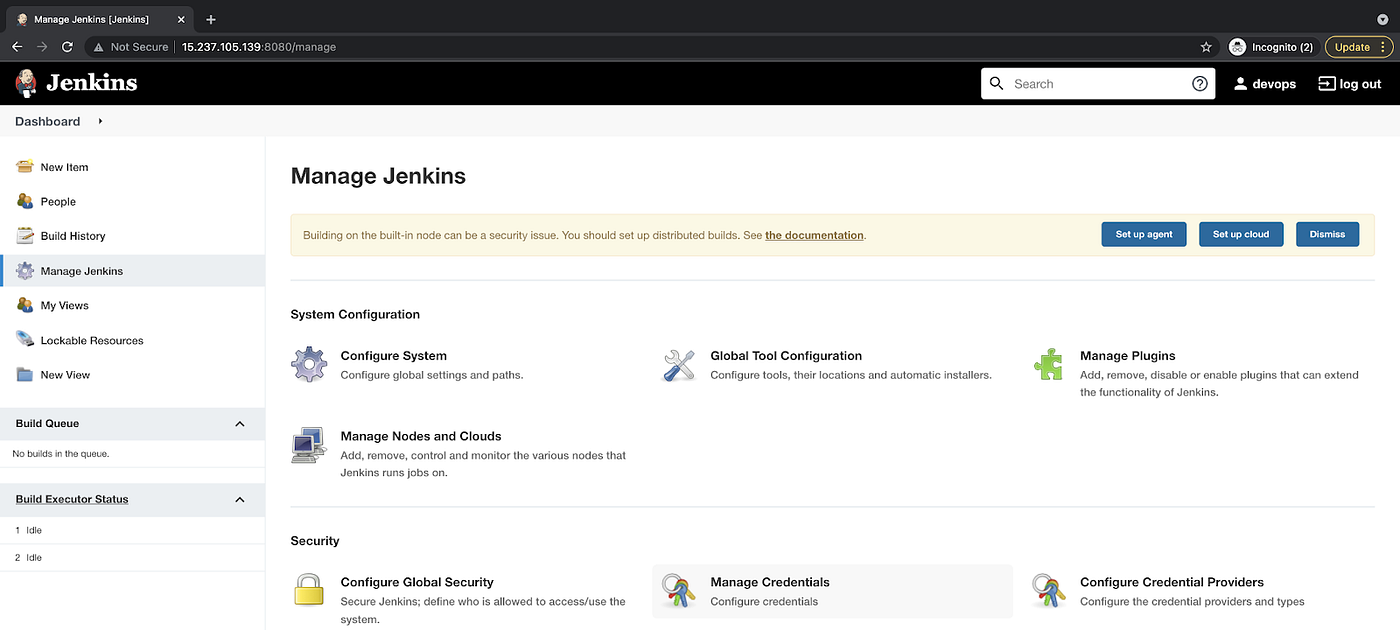Click the browser back arrow

click(x=17, y=47)
